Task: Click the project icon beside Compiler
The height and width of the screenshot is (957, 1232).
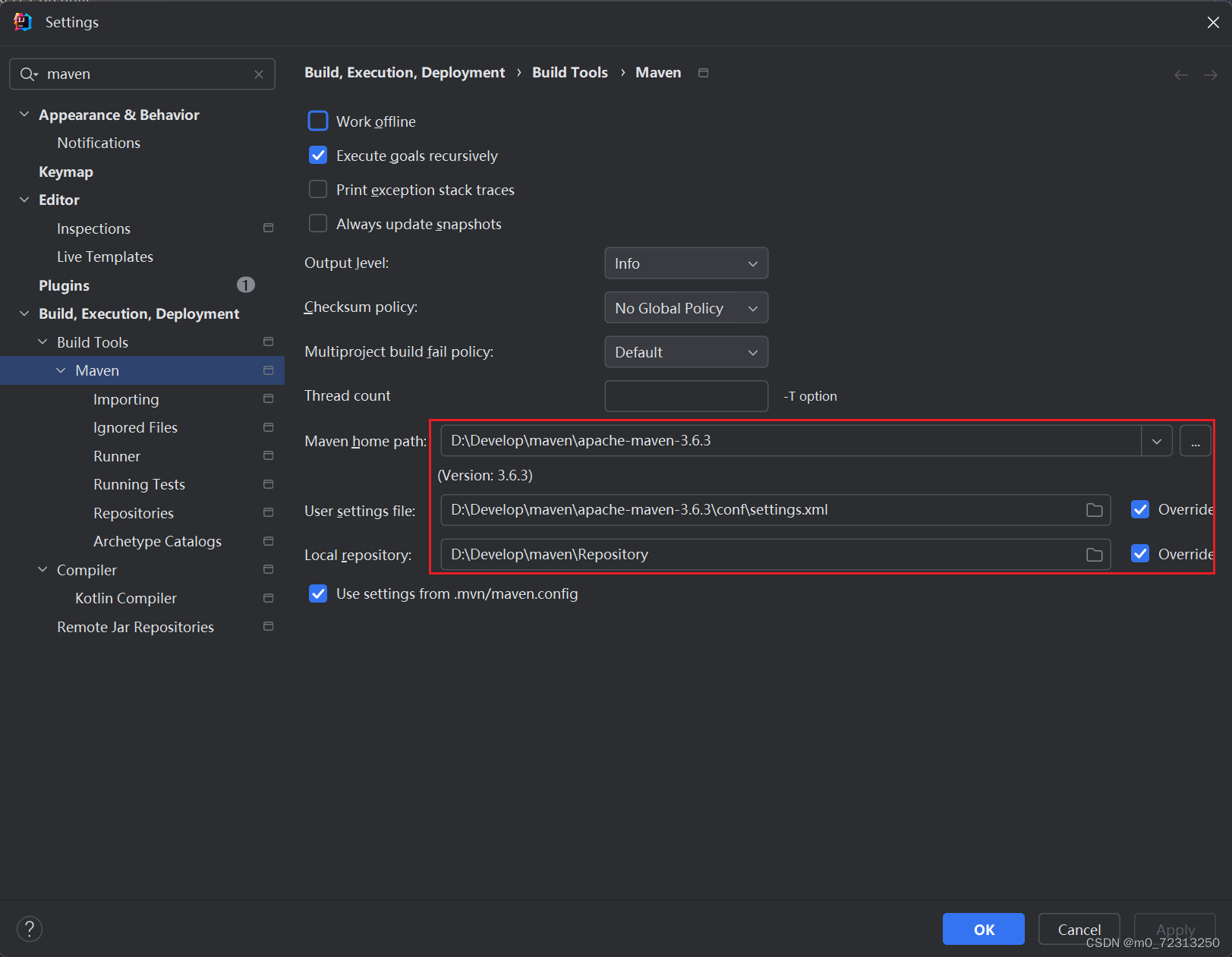Action: click(x=268, y=569)
